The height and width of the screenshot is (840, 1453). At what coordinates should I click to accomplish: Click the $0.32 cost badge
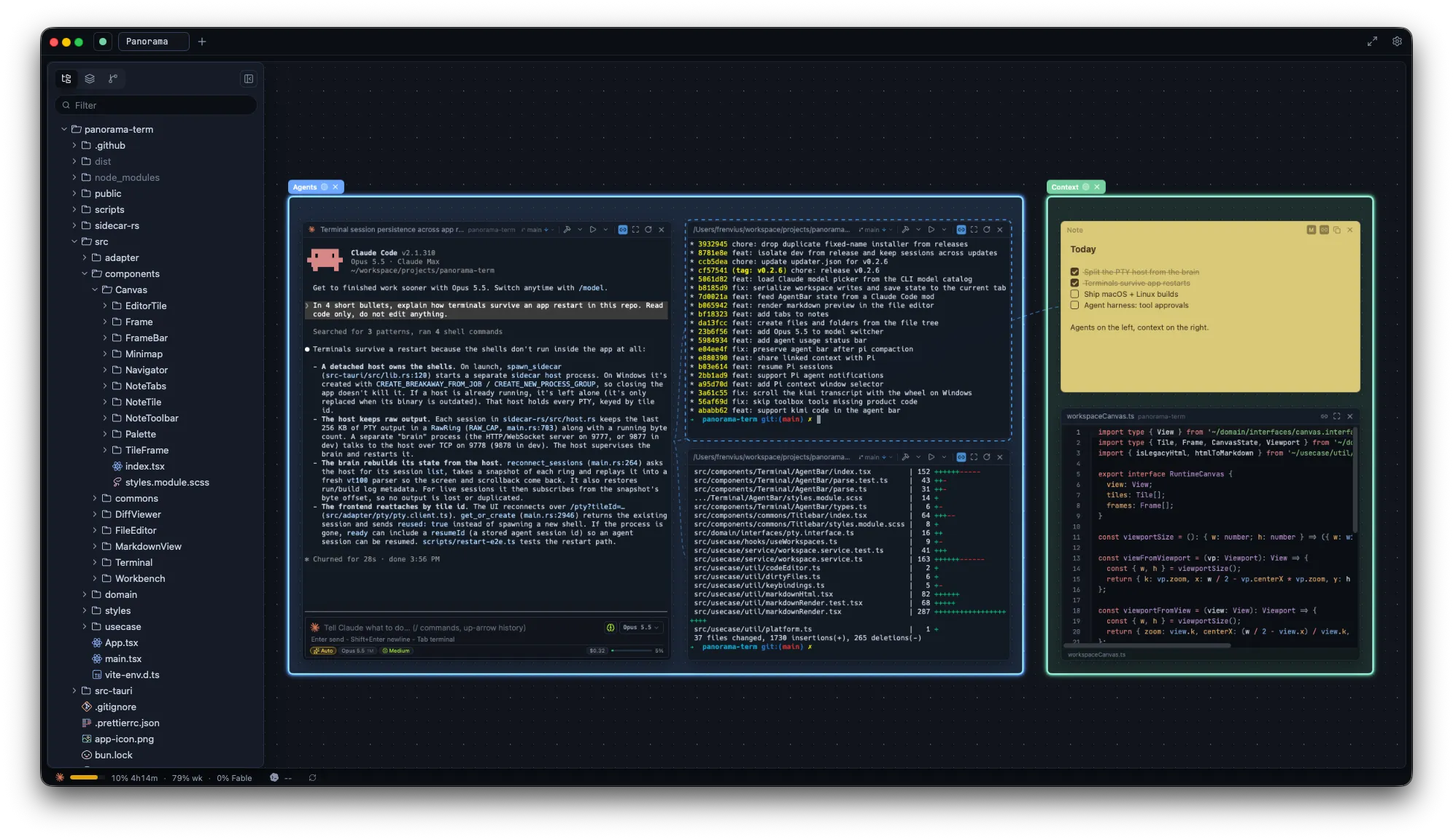tap(597, 650)
